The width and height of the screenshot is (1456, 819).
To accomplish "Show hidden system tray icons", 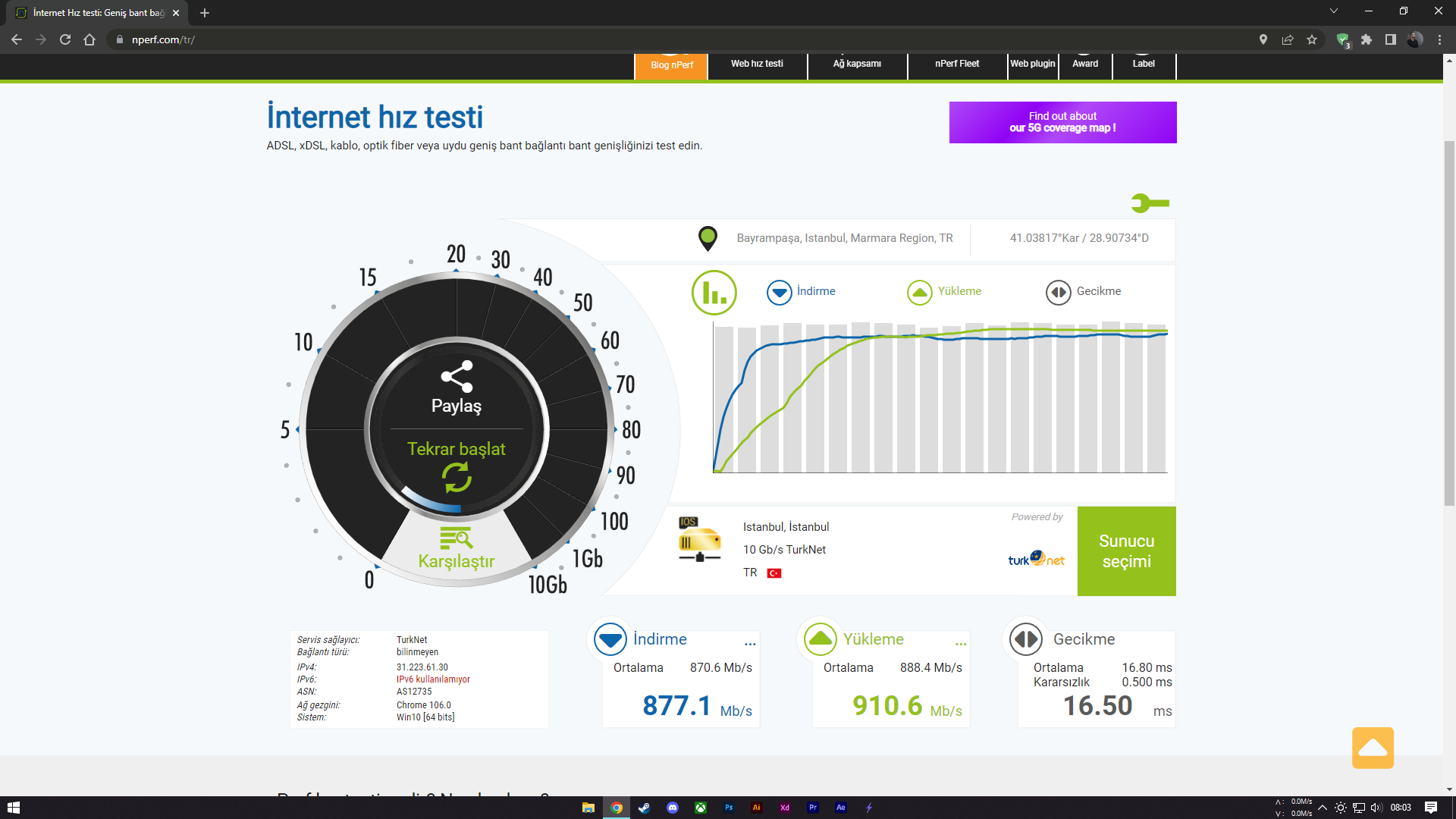I will (x=1323, y=808).
